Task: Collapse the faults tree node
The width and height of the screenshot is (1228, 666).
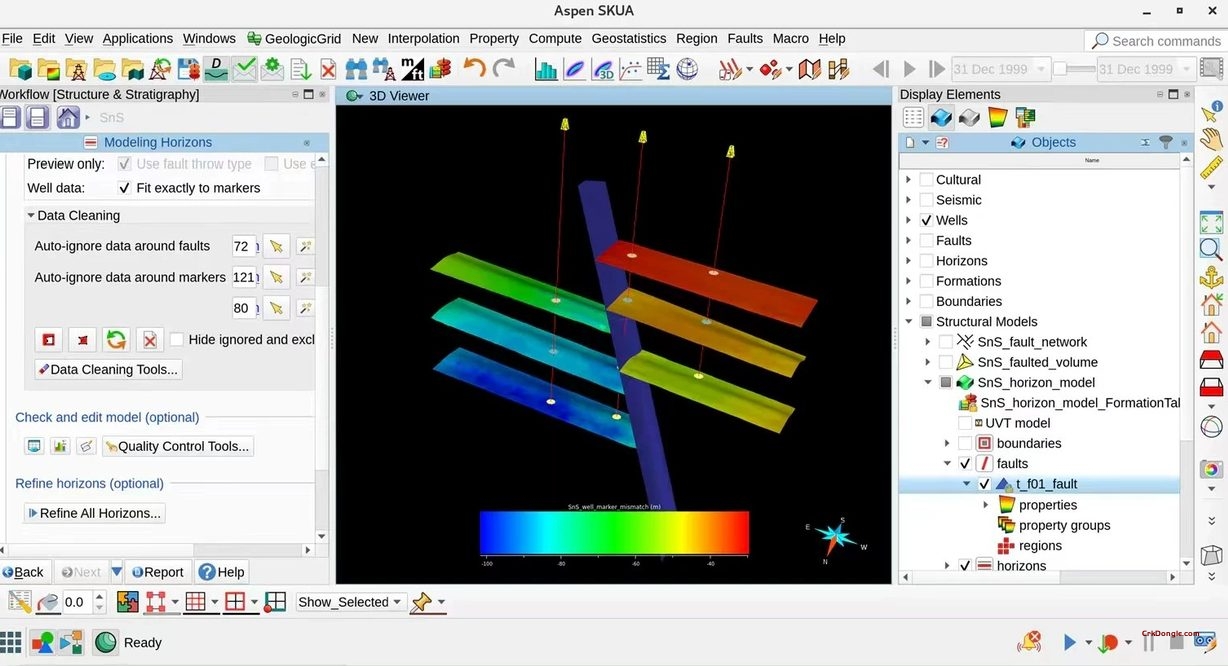Action: coord(947,464)
